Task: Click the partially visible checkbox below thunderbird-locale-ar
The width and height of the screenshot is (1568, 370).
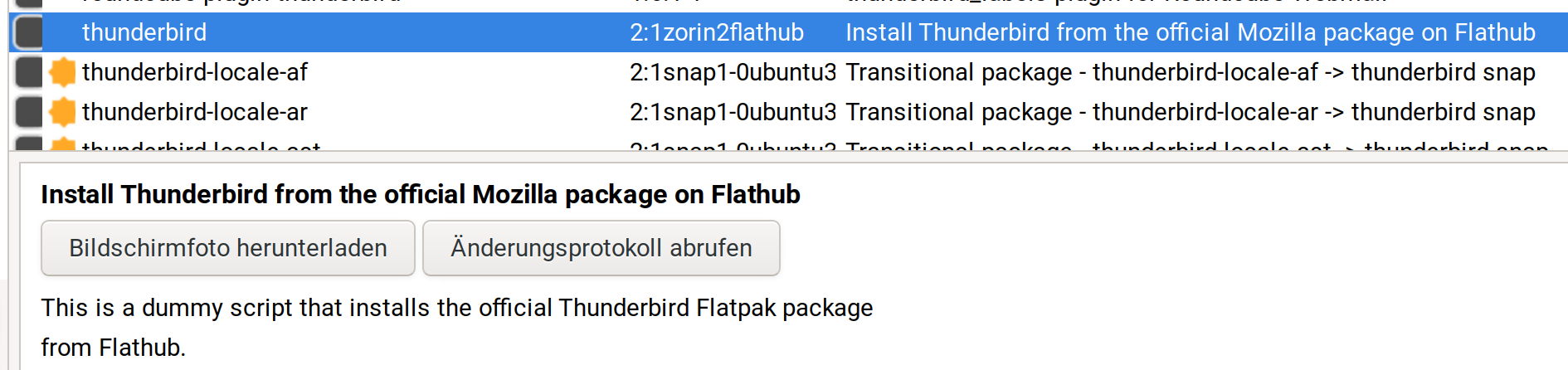Action: (x=29, y=144)
